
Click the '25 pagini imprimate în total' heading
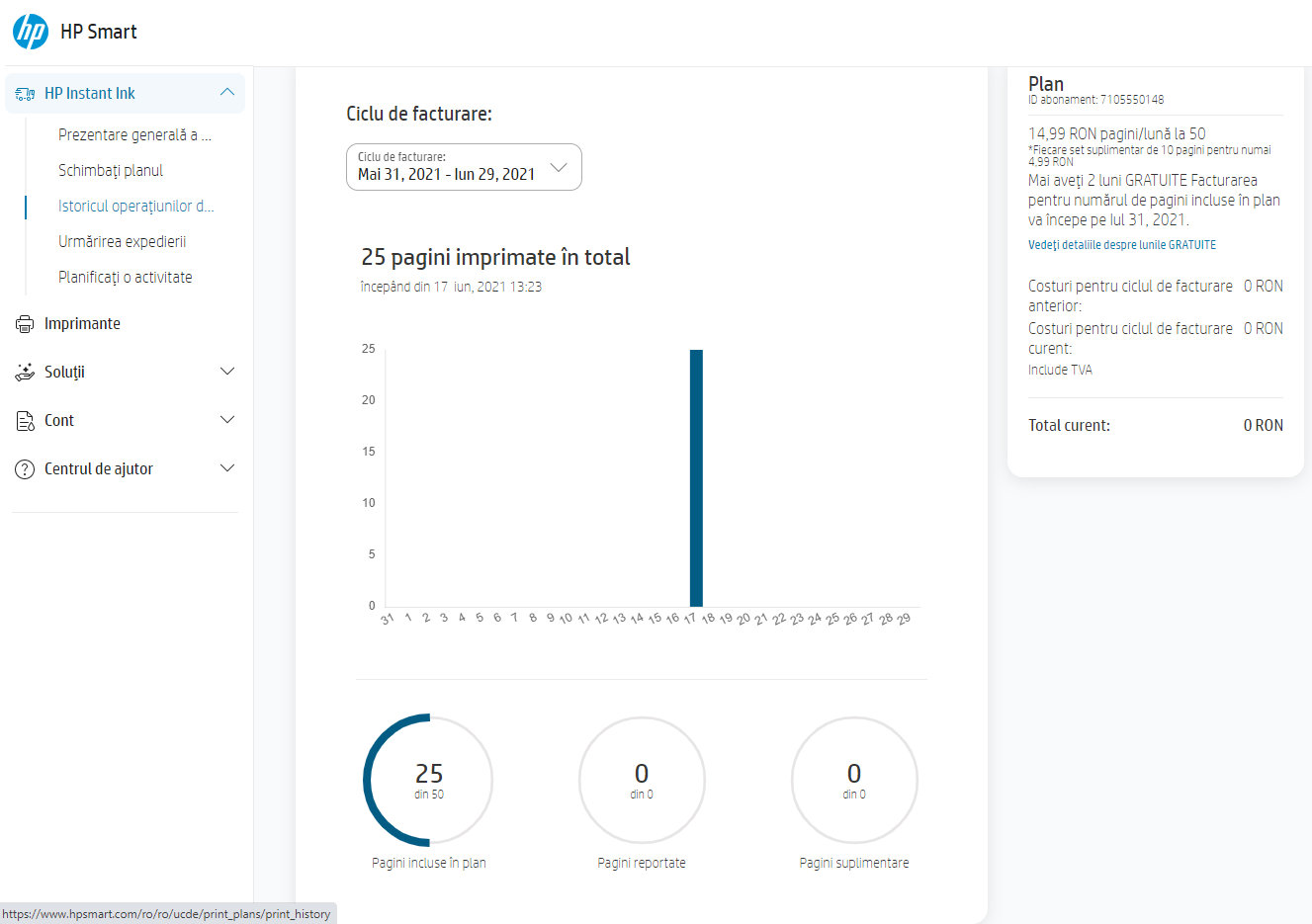point(495,257)
